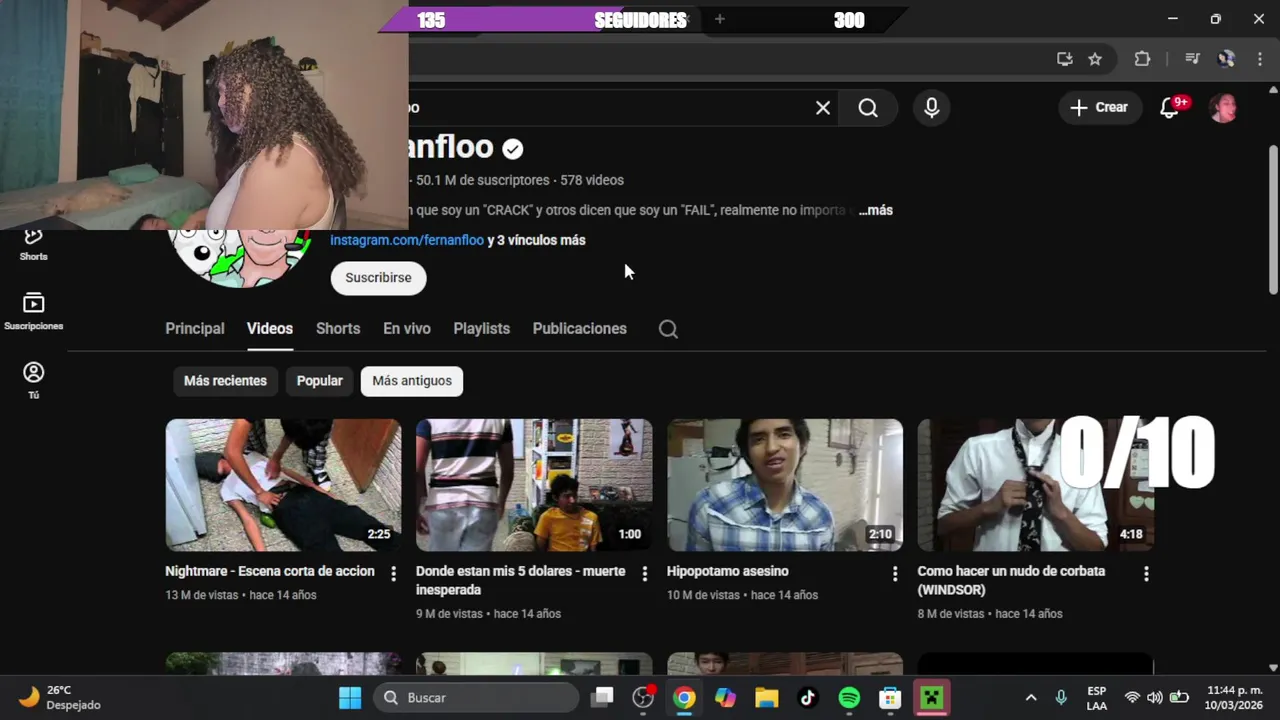Play the Hipopotamo asesino thumbnail
Image resolution: width=1280 pixels, height=720 pixels.
coord(785,485)
